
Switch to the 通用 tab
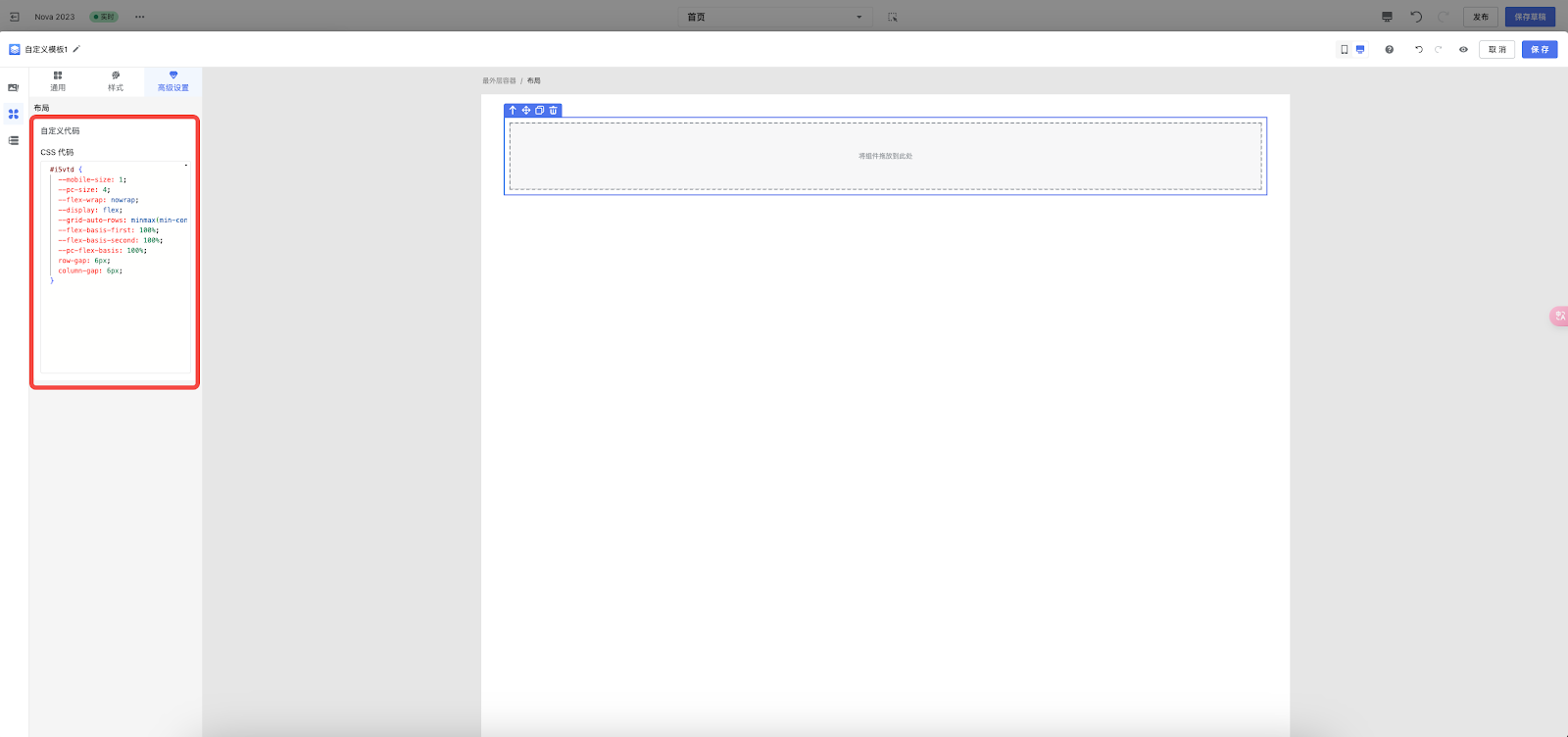pyautogui.click(x=58, y=81)
